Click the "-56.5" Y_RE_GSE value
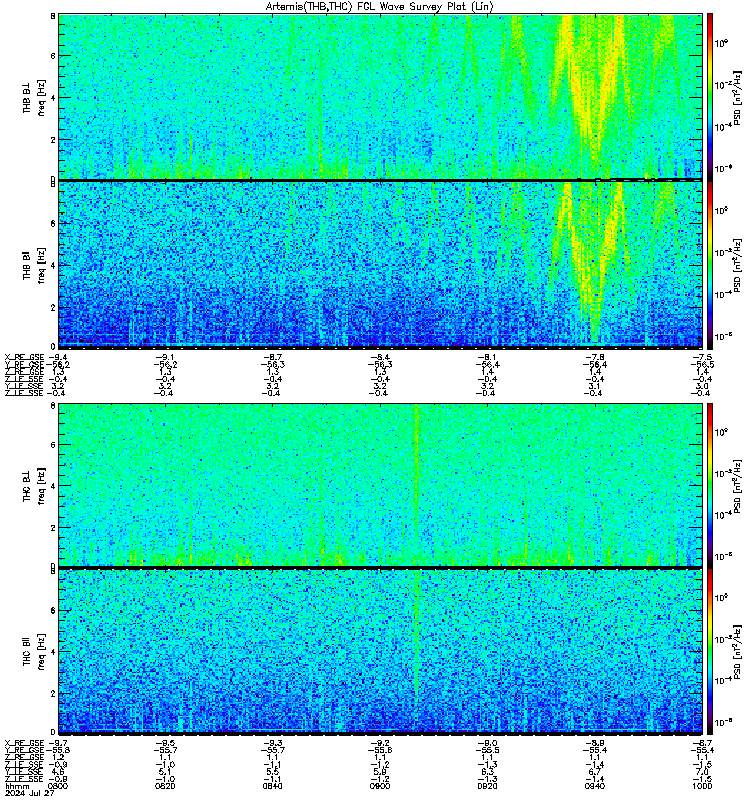Viewport: 750px width, 800px height. coord(702,364)
